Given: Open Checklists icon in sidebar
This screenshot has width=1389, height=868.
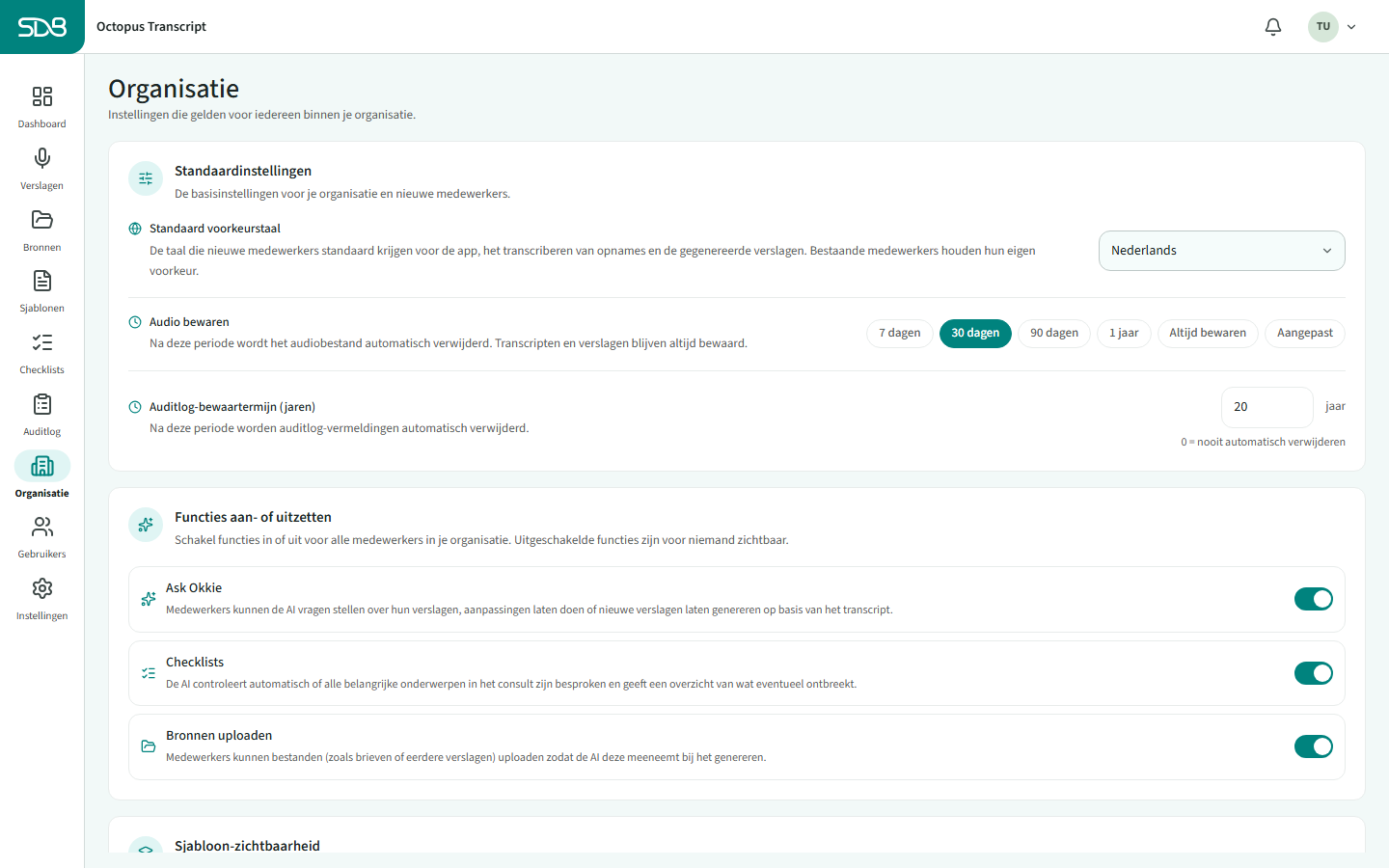Looking at the screenshot, I should 42,342.
